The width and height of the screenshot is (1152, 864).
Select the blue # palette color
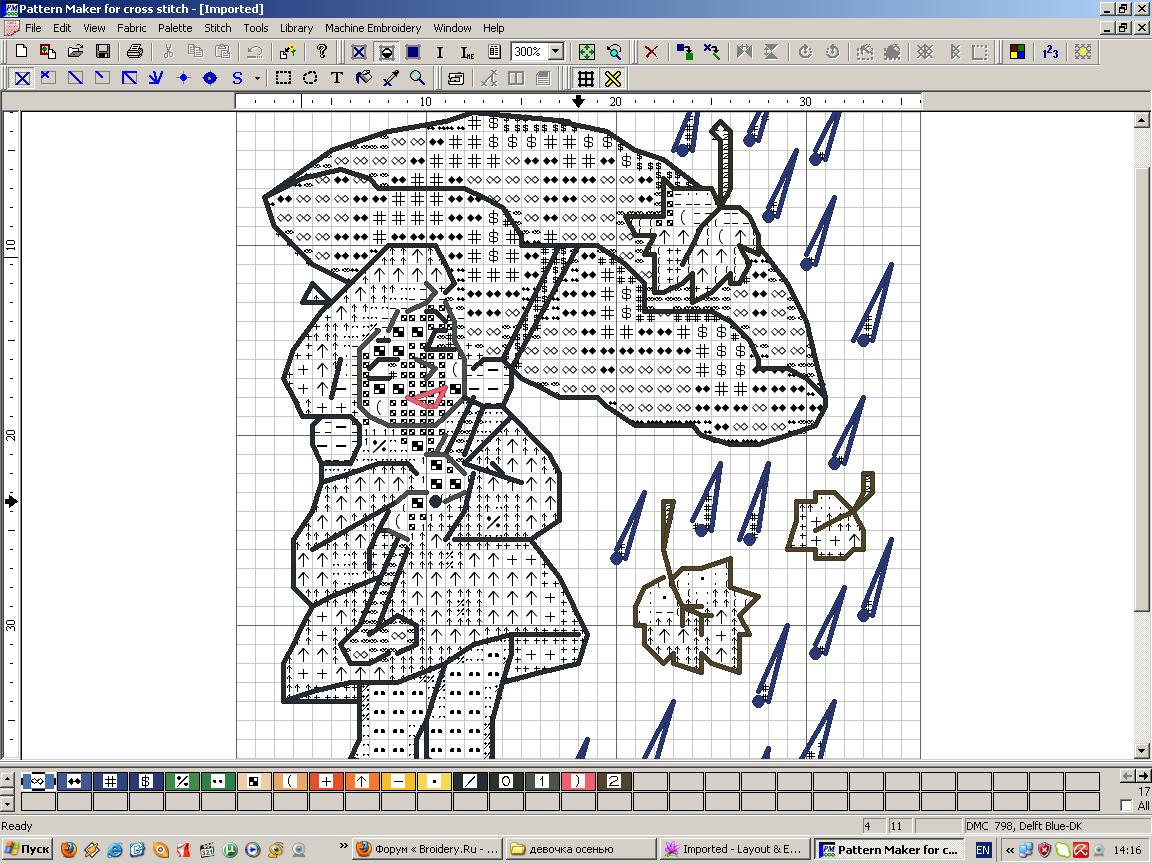[x=109, y=781]
